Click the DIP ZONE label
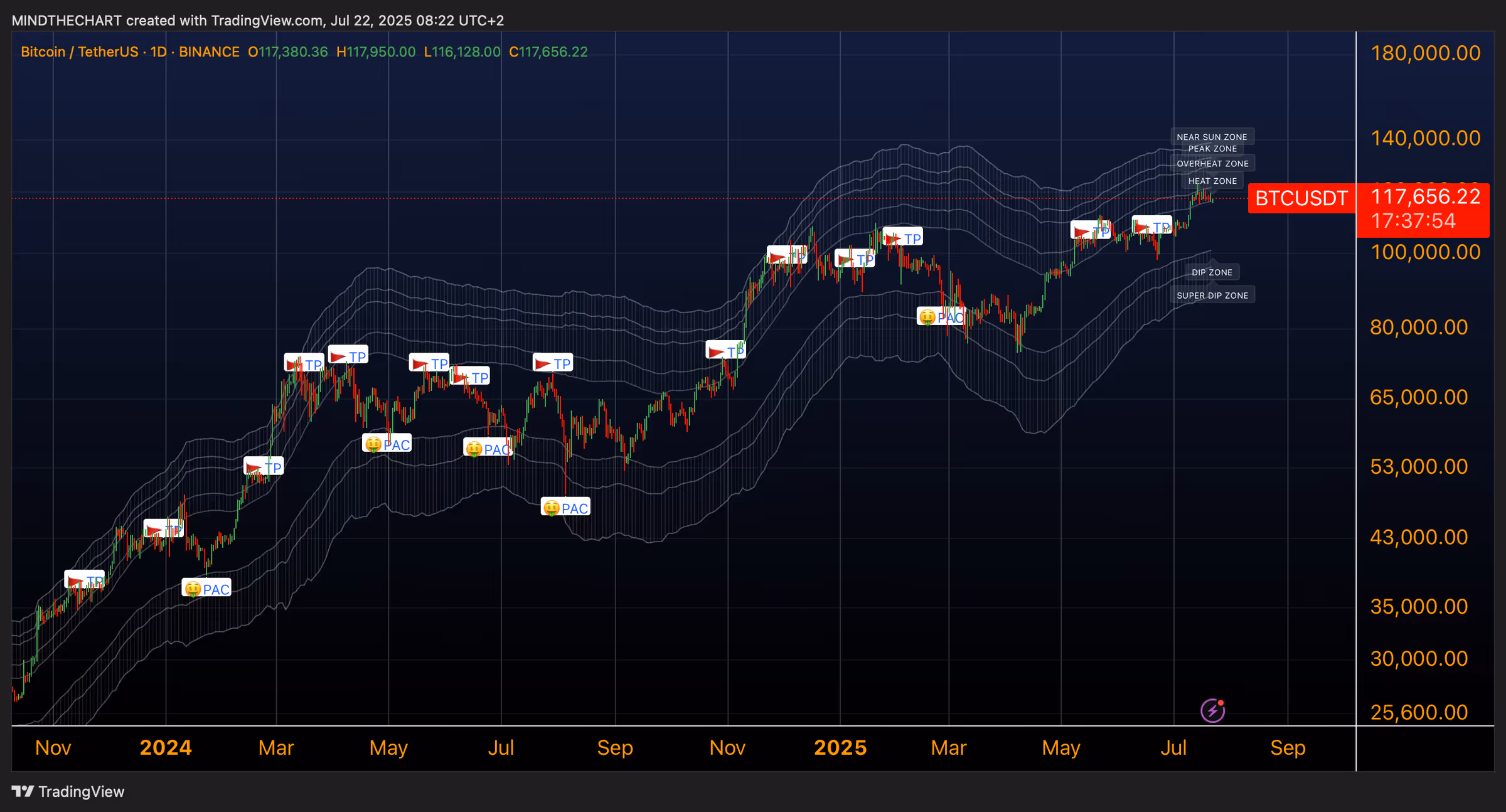Viewport: 1506px width, 812px height. coord(1212,272)
